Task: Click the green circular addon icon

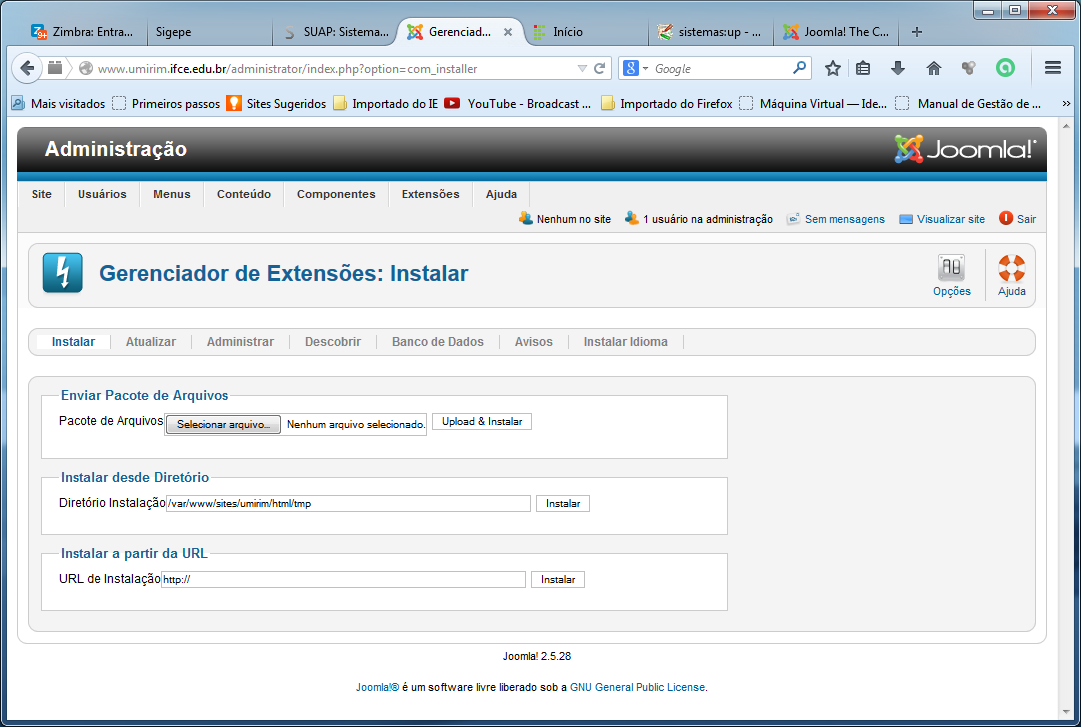Action: [x=1005, y=68]
